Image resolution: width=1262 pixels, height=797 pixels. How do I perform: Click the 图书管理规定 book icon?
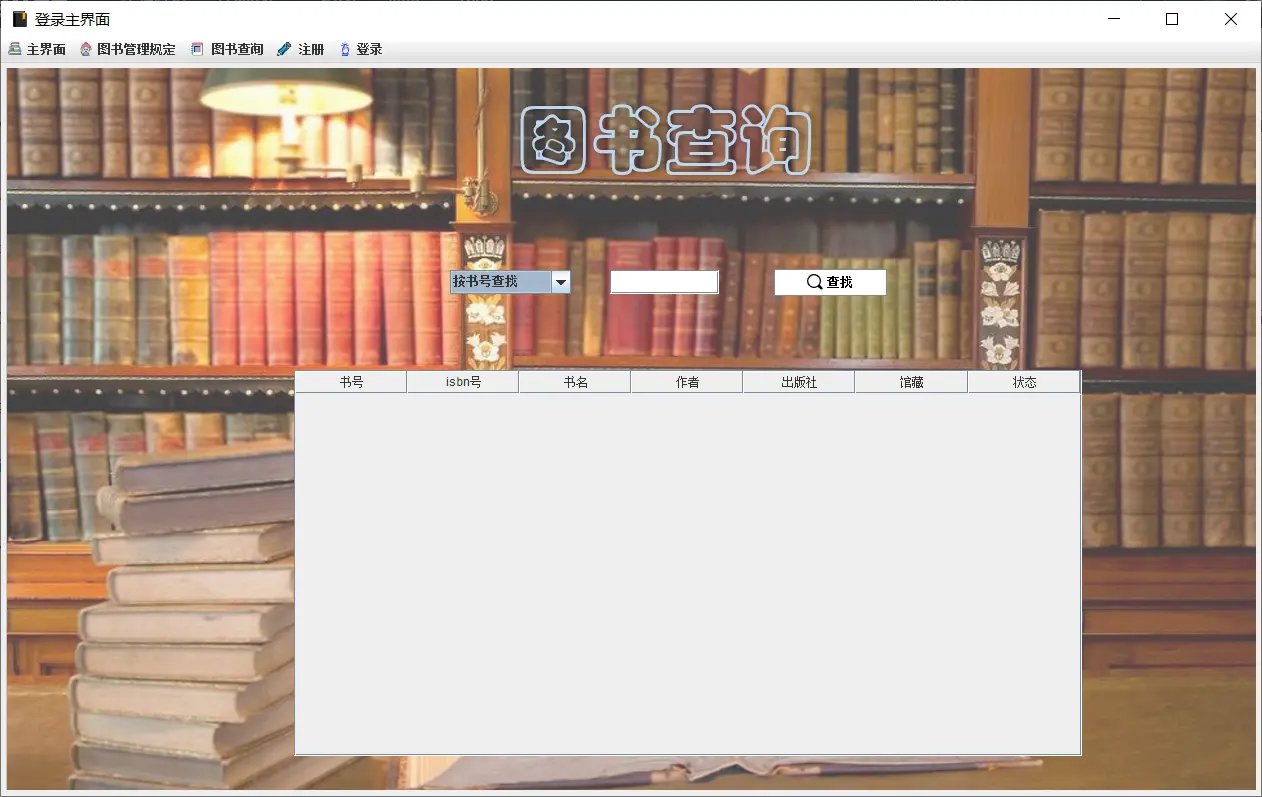click(86, 47)
